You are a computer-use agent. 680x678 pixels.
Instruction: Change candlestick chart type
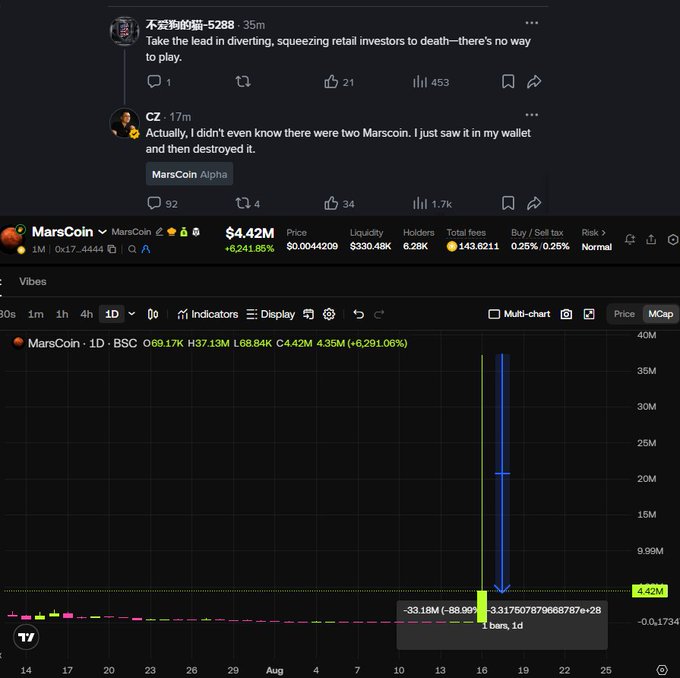coord(153,314)
